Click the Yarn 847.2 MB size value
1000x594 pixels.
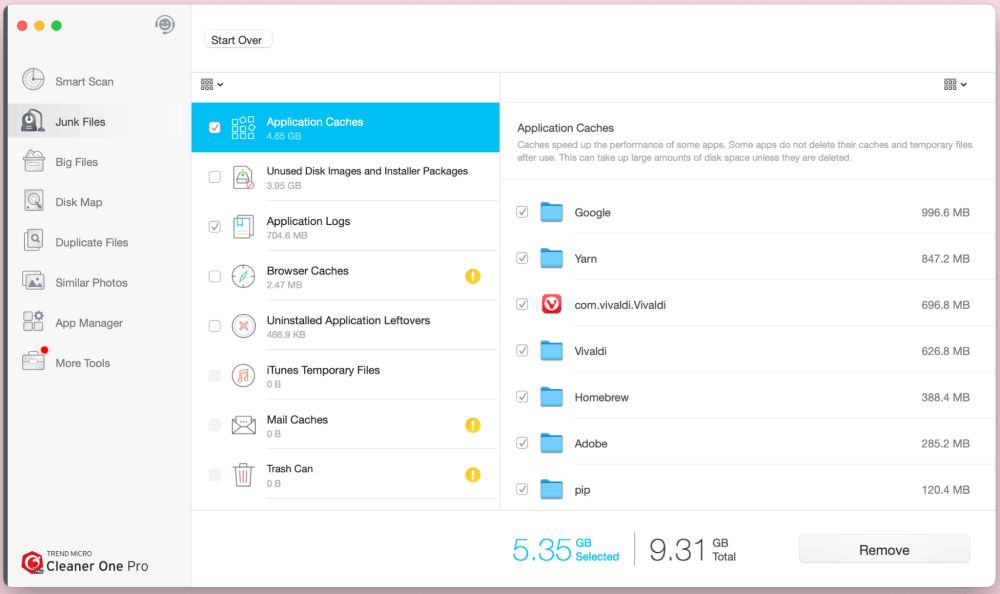[945, 258]
